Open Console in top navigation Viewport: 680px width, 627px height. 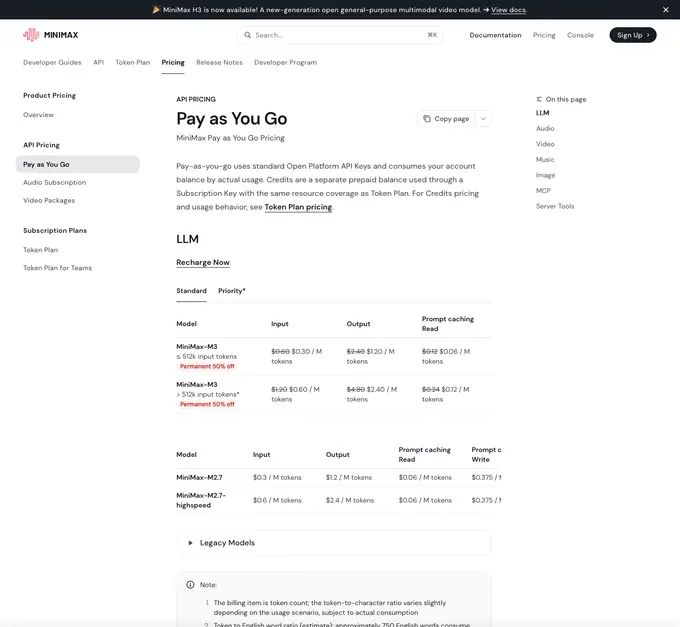coord(580,35)
